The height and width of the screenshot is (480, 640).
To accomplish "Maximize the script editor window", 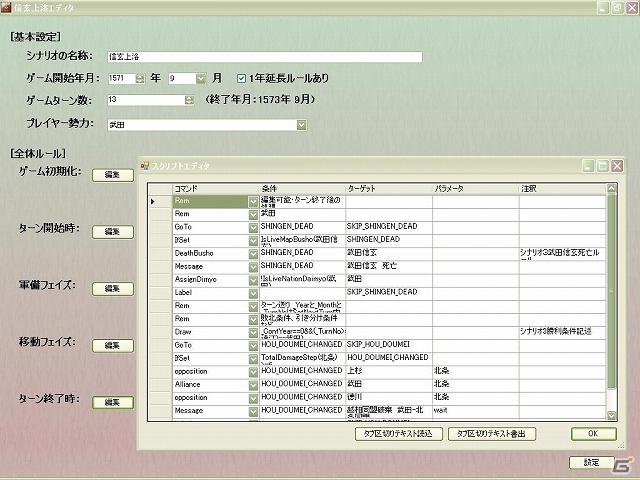I will tap(602, 166).
